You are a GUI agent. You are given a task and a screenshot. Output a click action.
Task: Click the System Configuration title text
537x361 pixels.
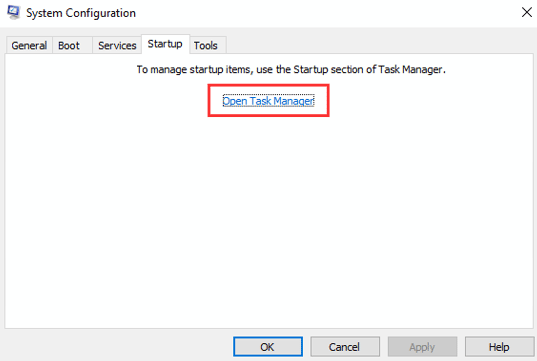pos(81,13)
